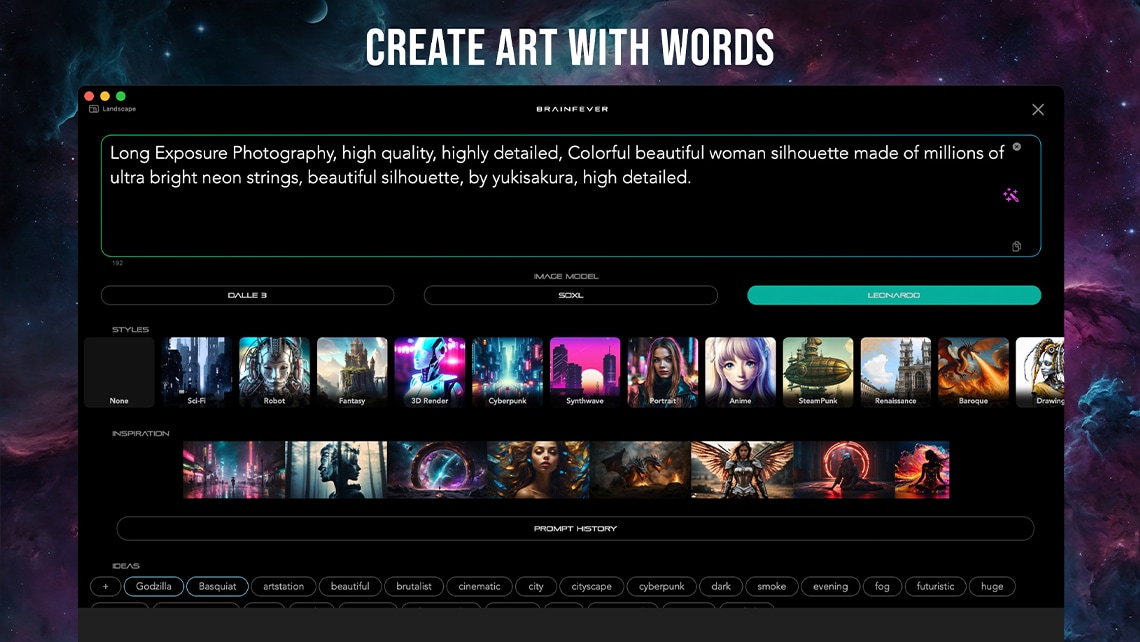Toggle the Godzilla idea tag

pyautogui.click(x=154, y=586)
